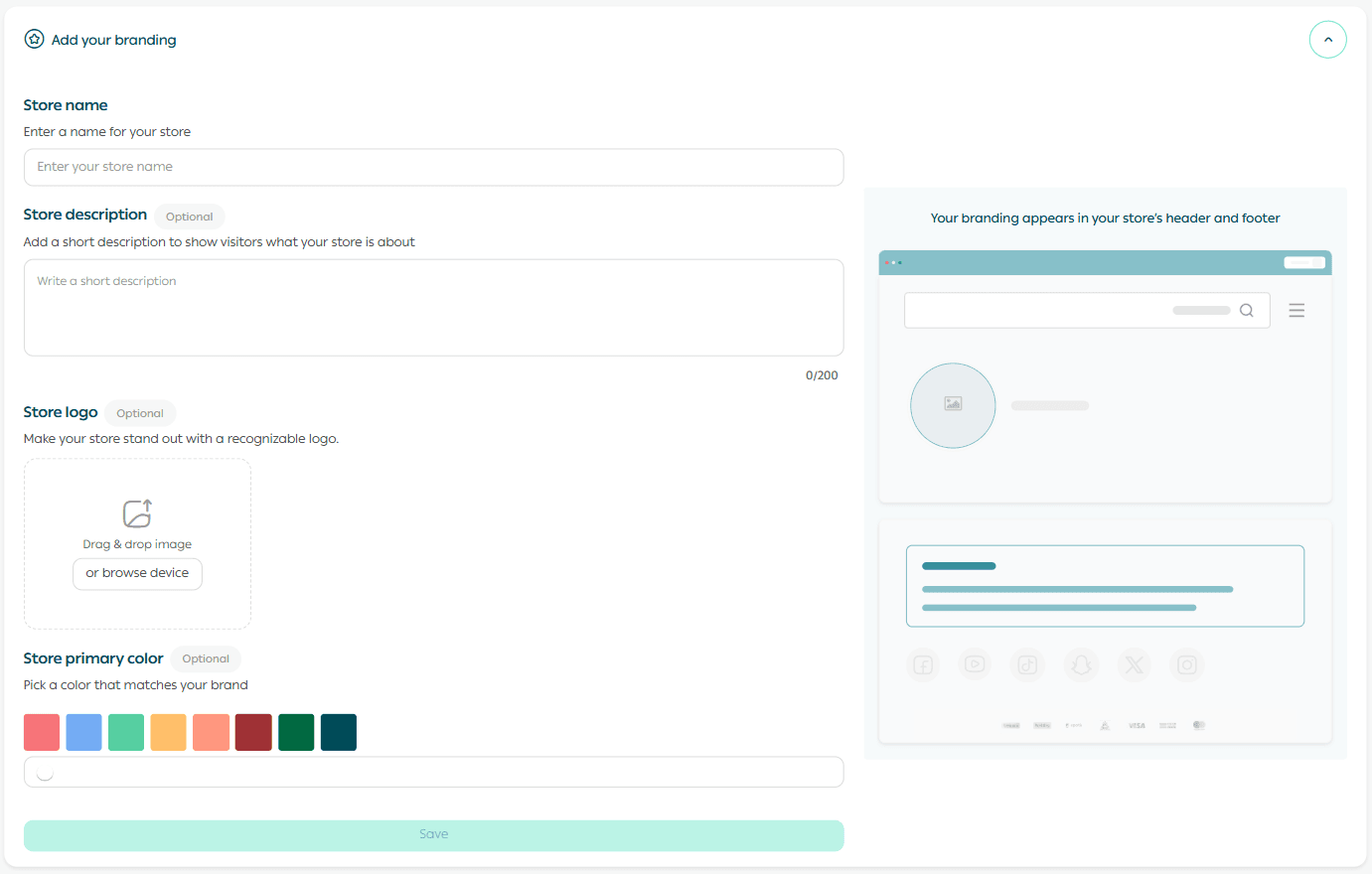Click the X (Twitter) icon in the preview footer

tap(1134, 665)
